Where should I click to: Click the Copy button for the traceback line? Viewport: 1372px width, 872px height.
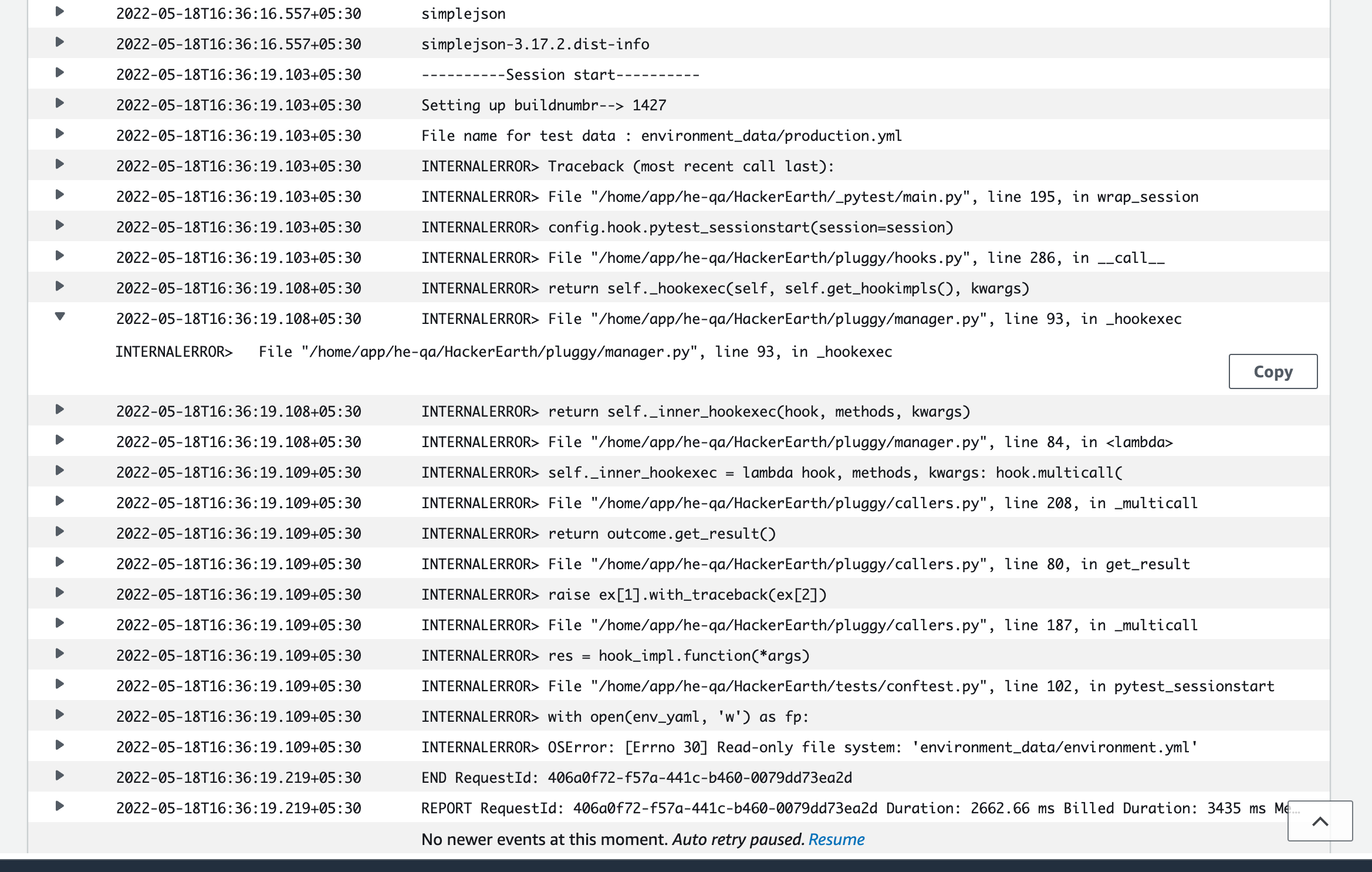tap(1273, 371)
